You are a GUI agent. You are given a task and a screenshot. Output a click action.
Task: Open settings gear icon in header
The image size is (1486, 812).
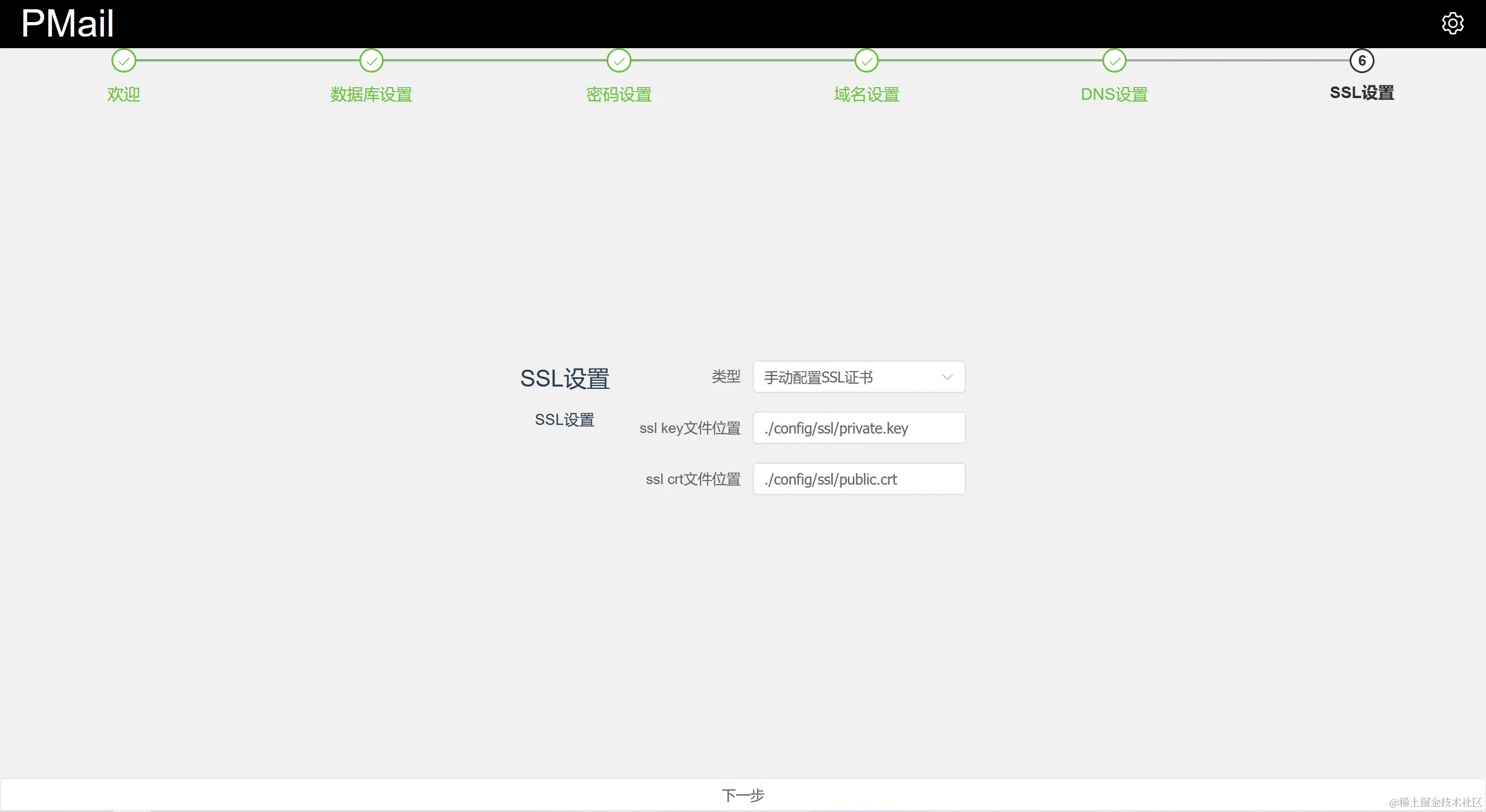[x=1452, y=23]
